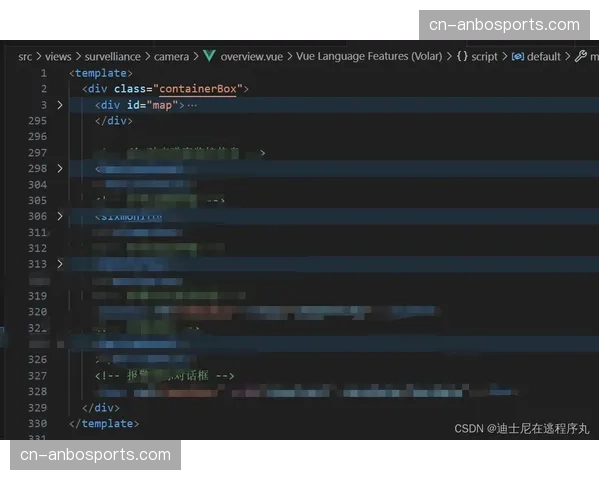Select the default breadcrumb item

(543, 57)
